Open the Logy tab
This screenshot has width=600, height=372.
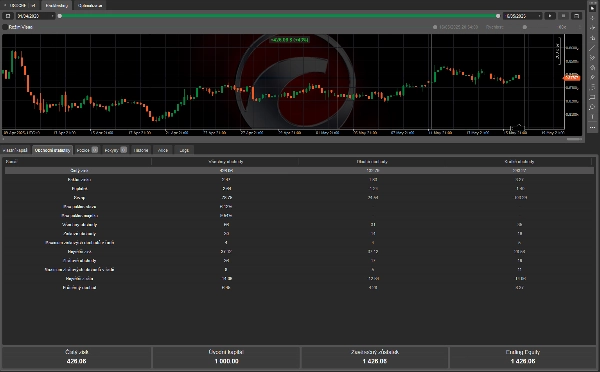(x=184, y=150)
